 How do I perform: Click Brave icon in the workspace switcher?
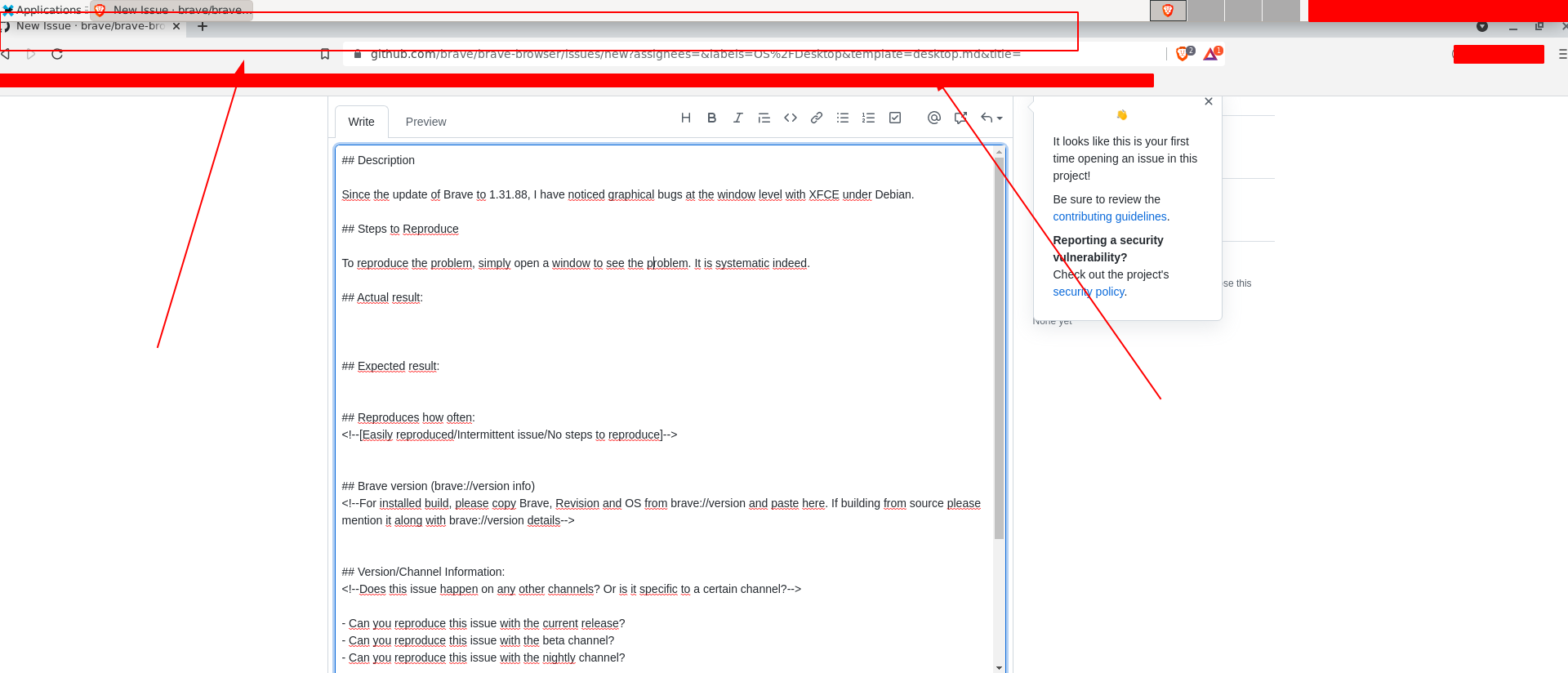tap(1168, 11)
